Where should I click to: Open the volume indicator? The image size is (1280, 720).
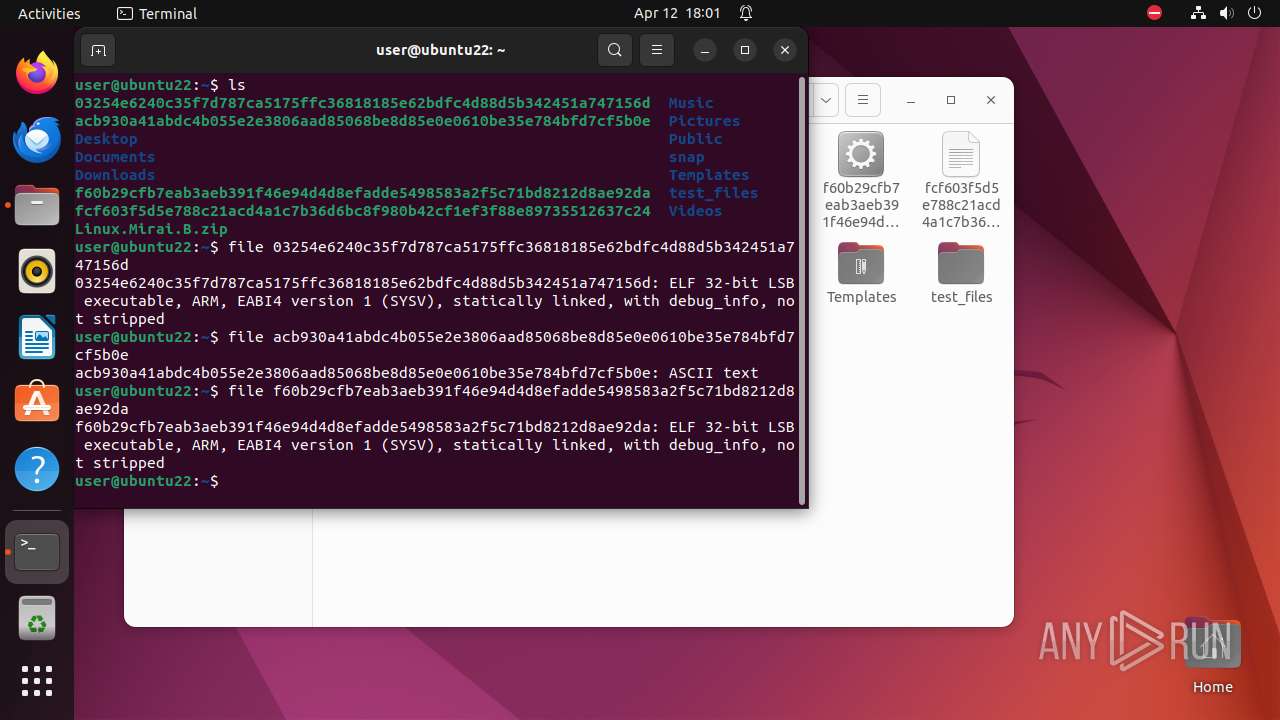click(x=1227, y=14)
